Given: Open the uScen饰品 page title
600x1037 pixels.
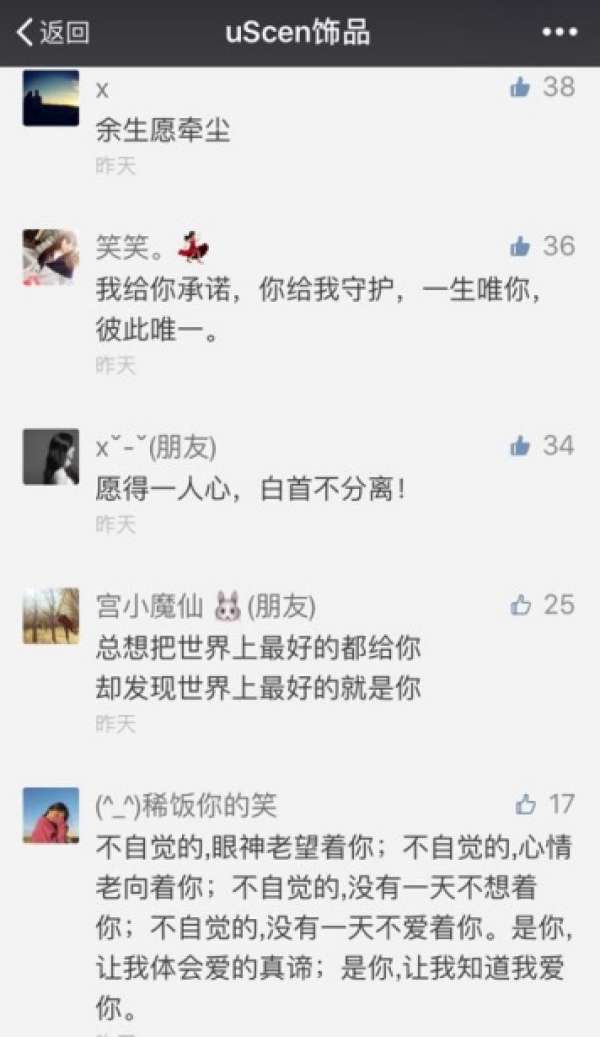Looking at the screenshot, I should [298, 32].
